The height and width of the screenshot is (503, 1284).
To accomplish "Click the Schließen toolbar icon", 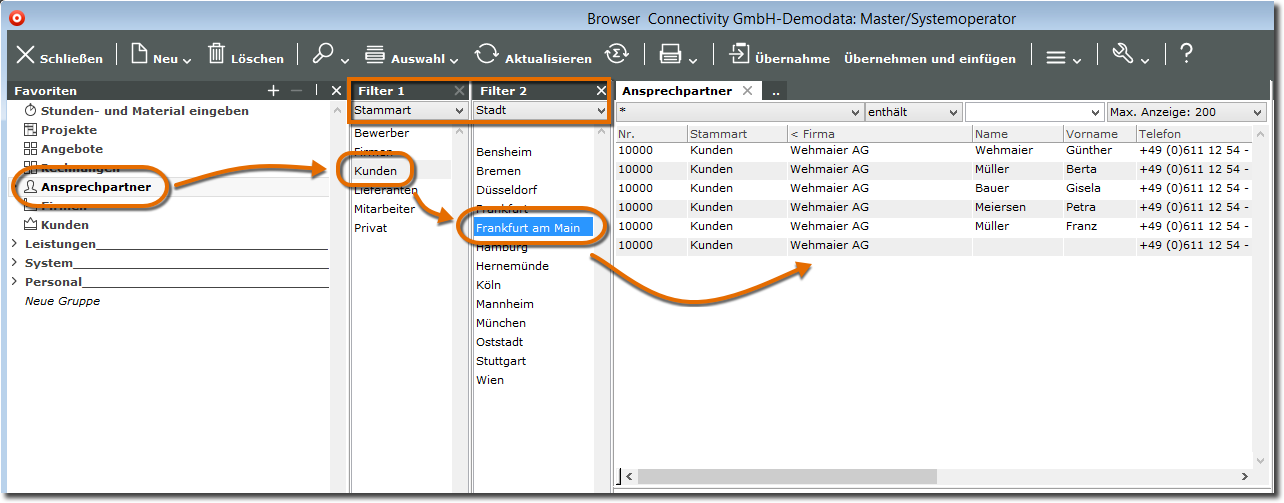I will point(26,56).
